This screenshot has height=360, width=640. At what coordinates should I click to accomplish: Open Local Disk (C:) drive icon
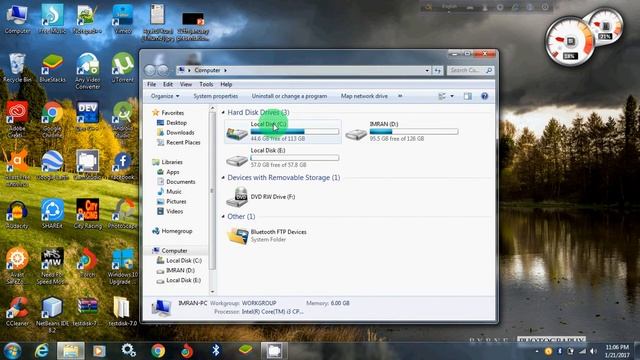click(x=237, y=133)
